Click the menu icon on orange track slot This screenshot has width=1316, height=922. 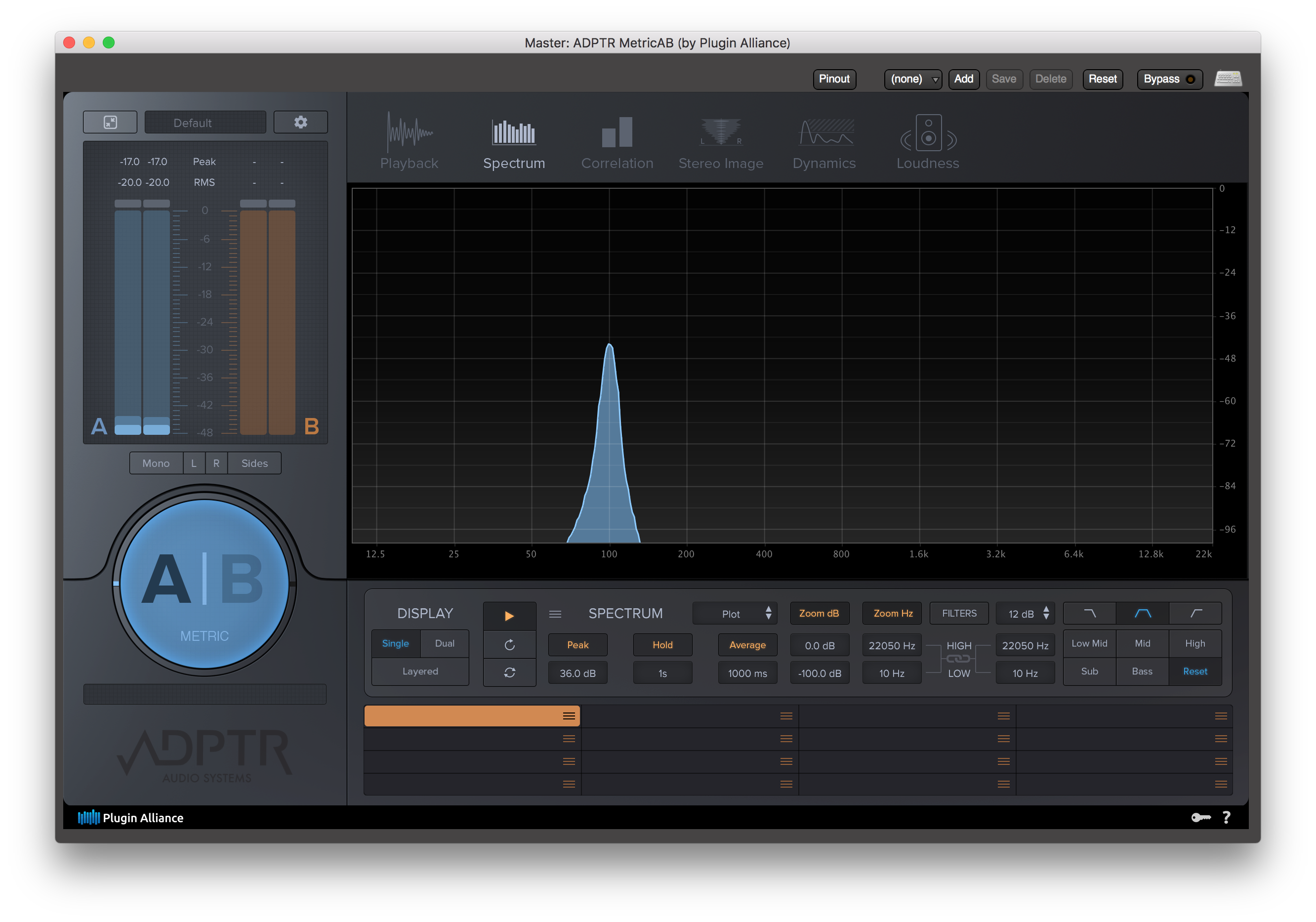pos(569,716)
